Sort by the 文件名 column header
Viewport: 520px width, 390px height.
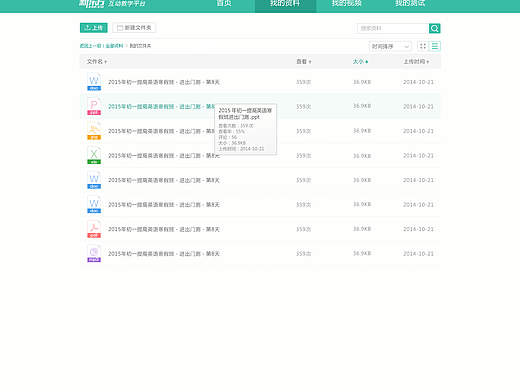coord(97,62)
